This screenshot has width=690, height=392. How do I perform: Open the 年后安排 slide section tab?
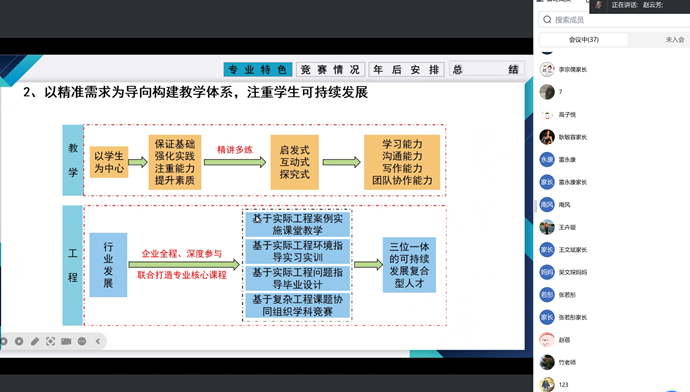[x=406, y=70]
